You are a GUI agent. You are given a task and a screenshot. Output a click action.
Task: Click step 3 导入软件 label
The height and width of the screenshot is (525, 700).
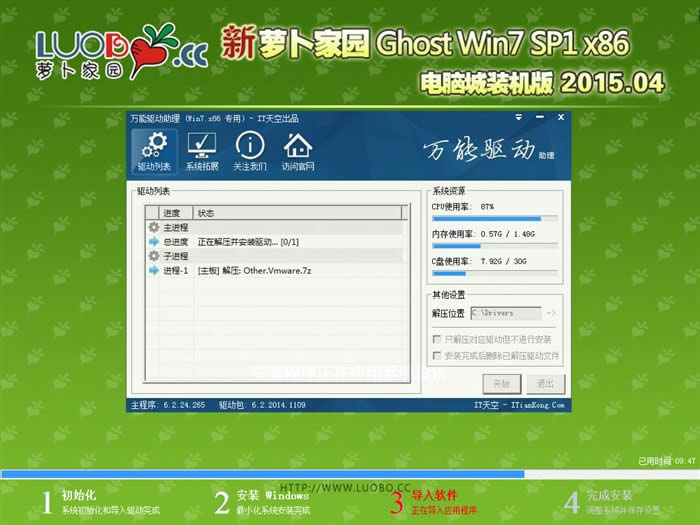pos(434,495)
